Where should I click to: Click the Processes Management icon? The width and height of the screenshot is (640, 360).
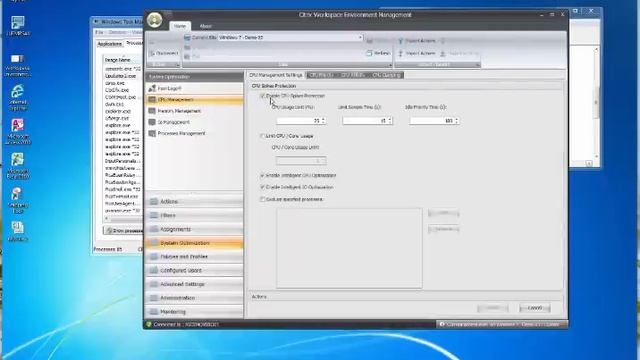click(x=152, y=133)
